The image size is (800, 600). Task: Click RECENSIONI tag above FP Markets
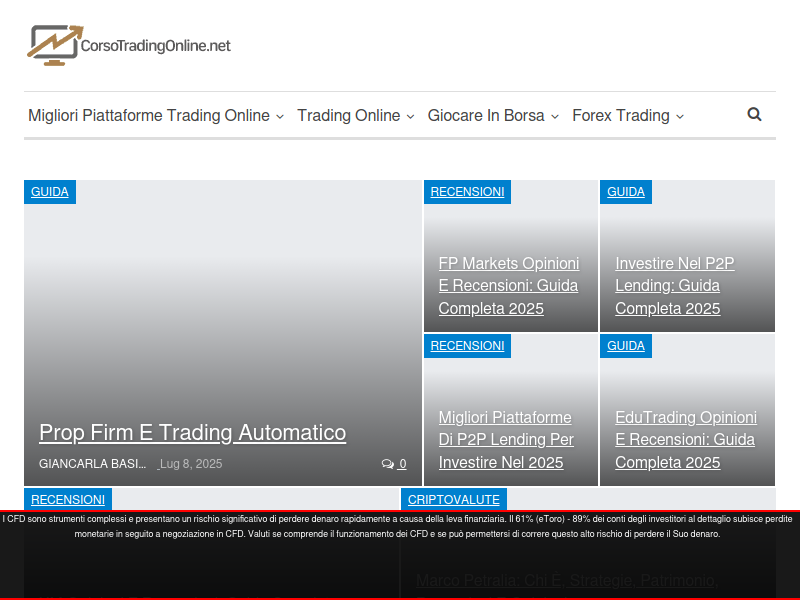pyautogui.click(x=467, y=192)
